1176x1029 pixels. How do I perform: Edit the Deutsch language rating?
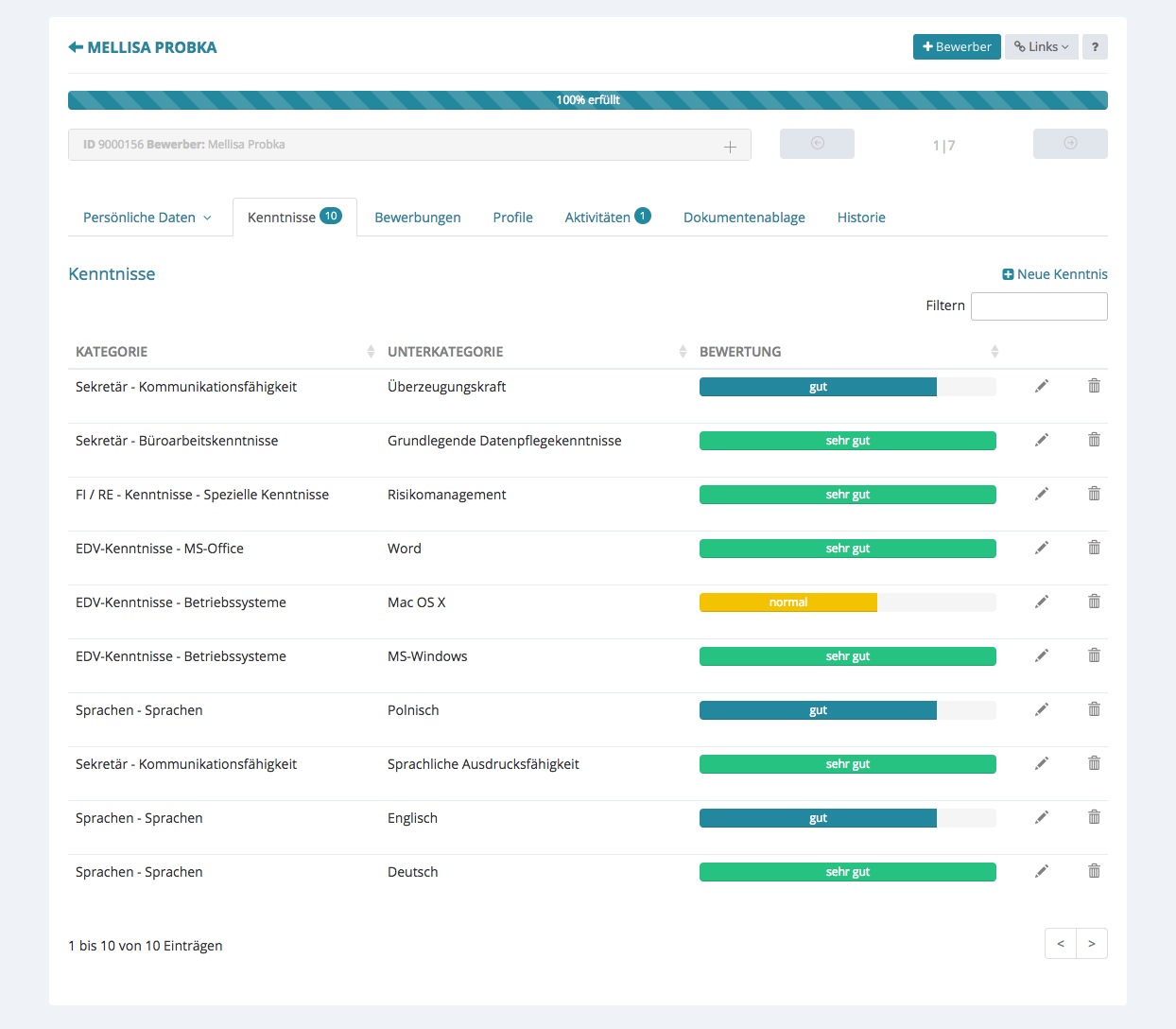tap(1041, 871)
